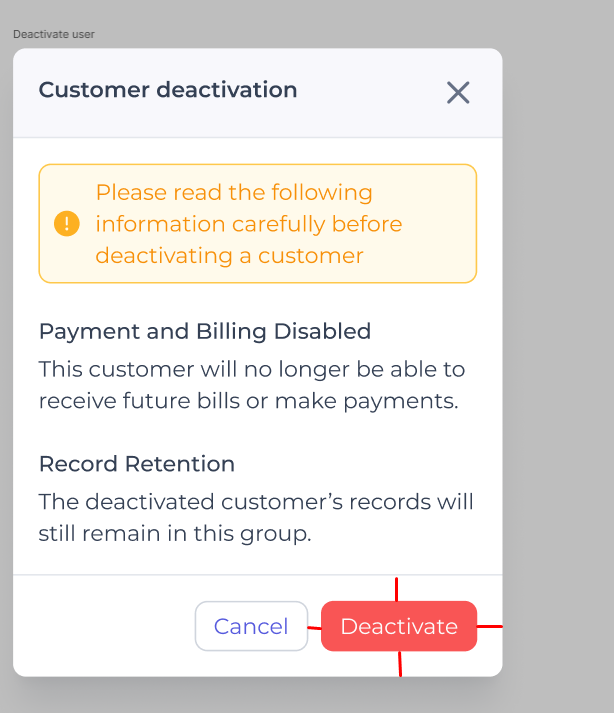Click the words 'deactivating a customer'
The width and height of the screenshot is (614, 713).
[x=230, y=256]
